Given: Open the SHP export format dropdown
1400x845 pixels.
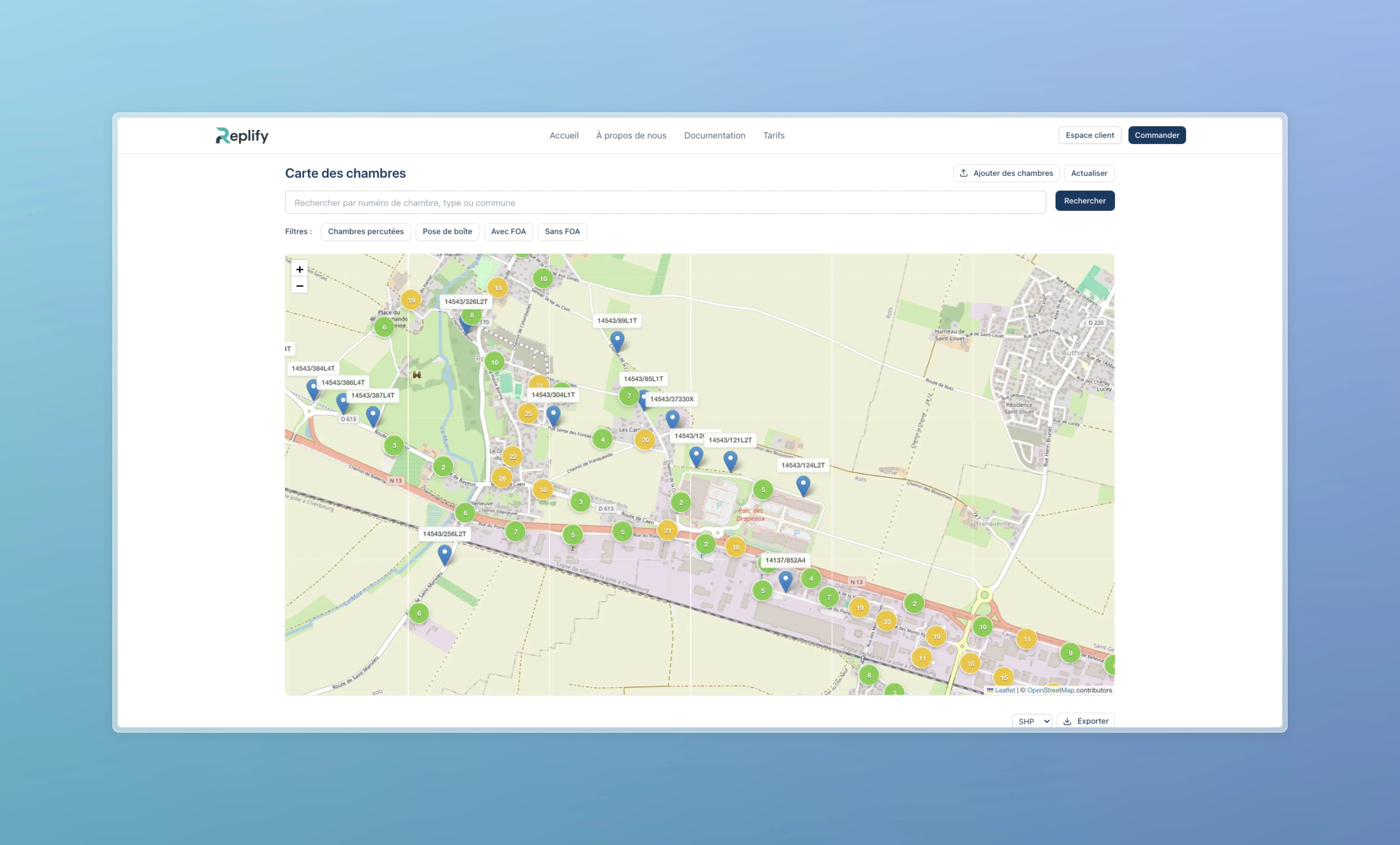Looking at the screenshot, I should pos(1032,721).
